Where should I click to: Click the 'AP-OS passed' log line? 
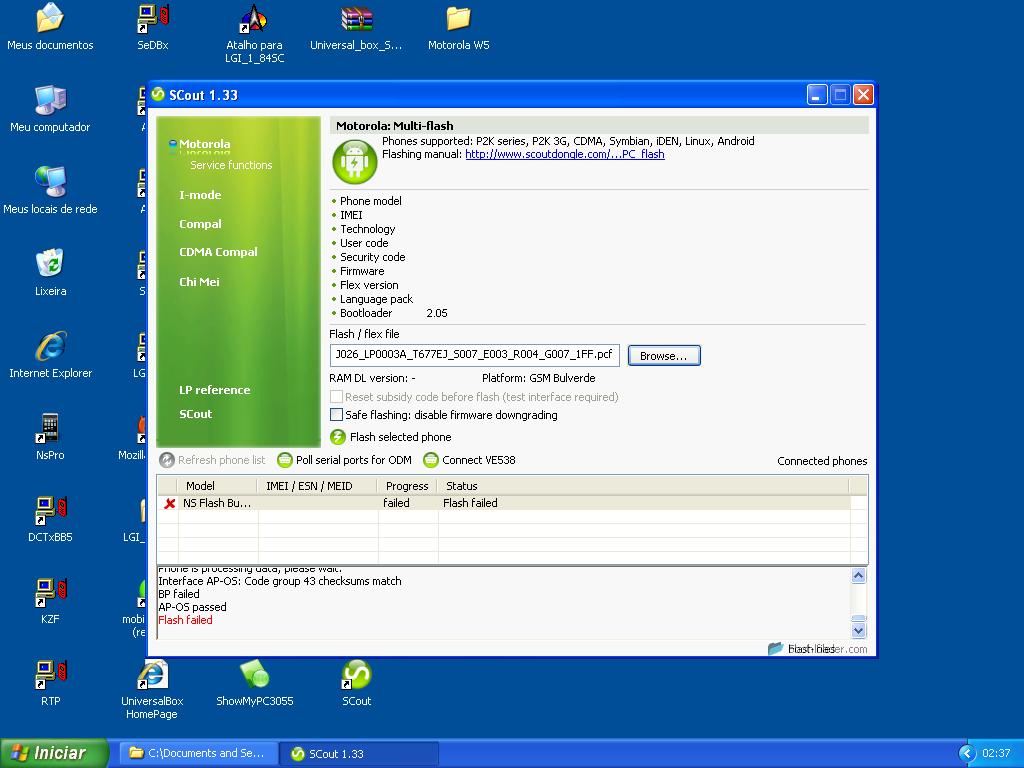[x=193, y=607]
